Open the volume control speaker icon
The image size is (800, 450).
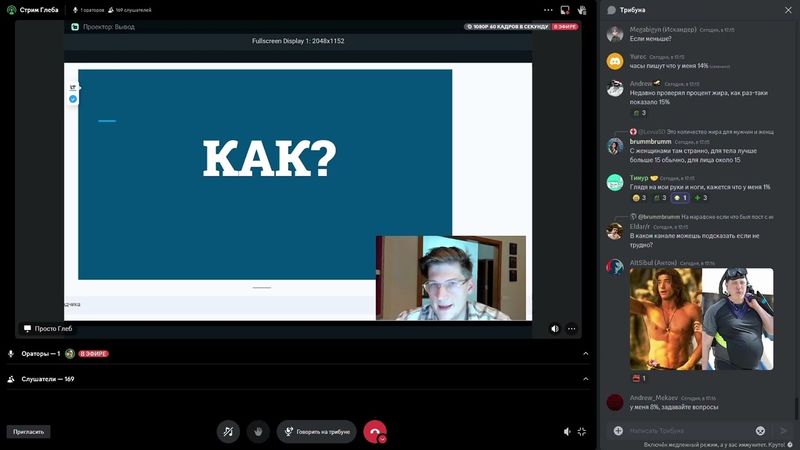click(567, 432)
